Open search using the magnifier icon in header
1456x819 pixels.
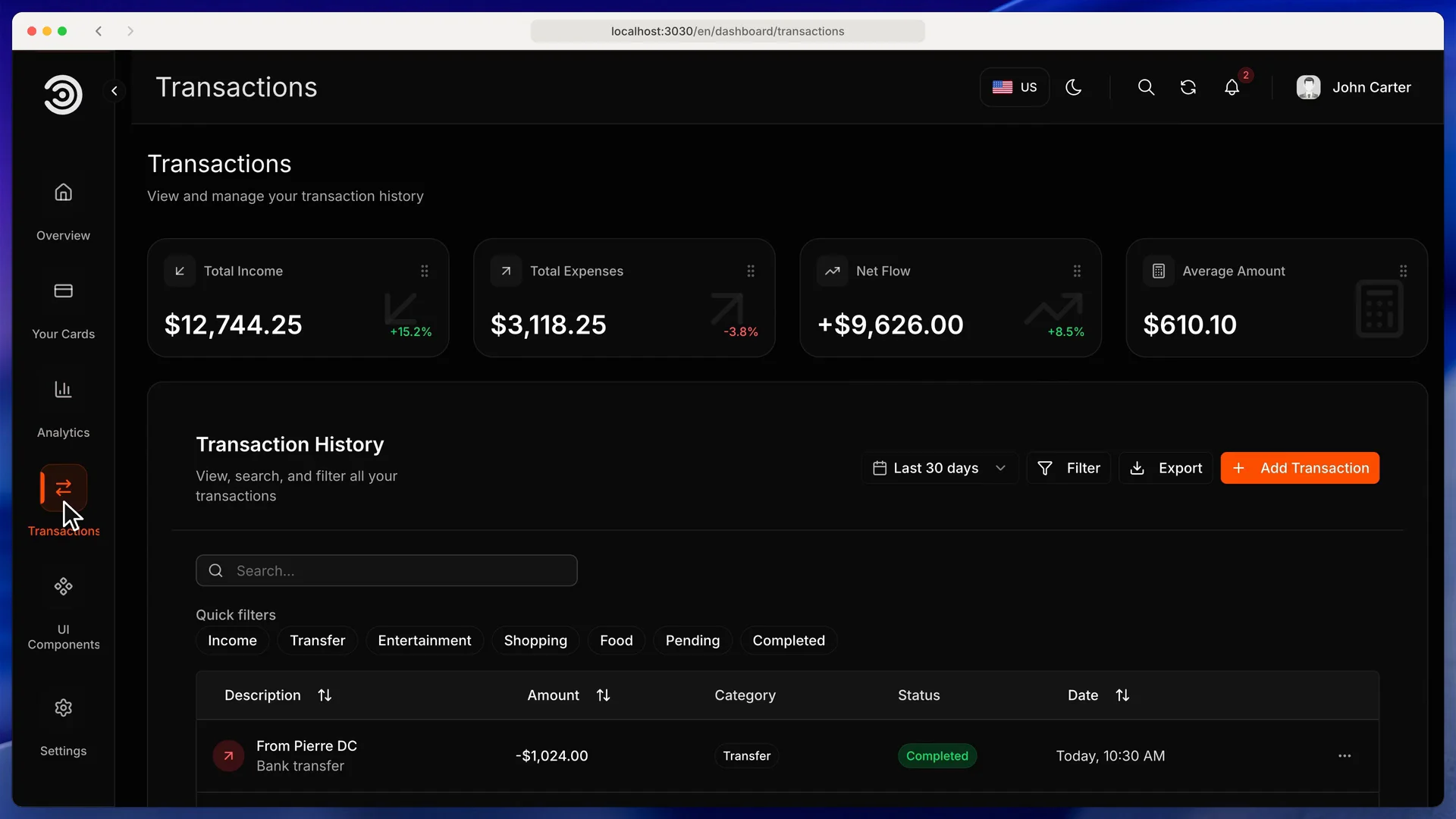pos(1146,87)
